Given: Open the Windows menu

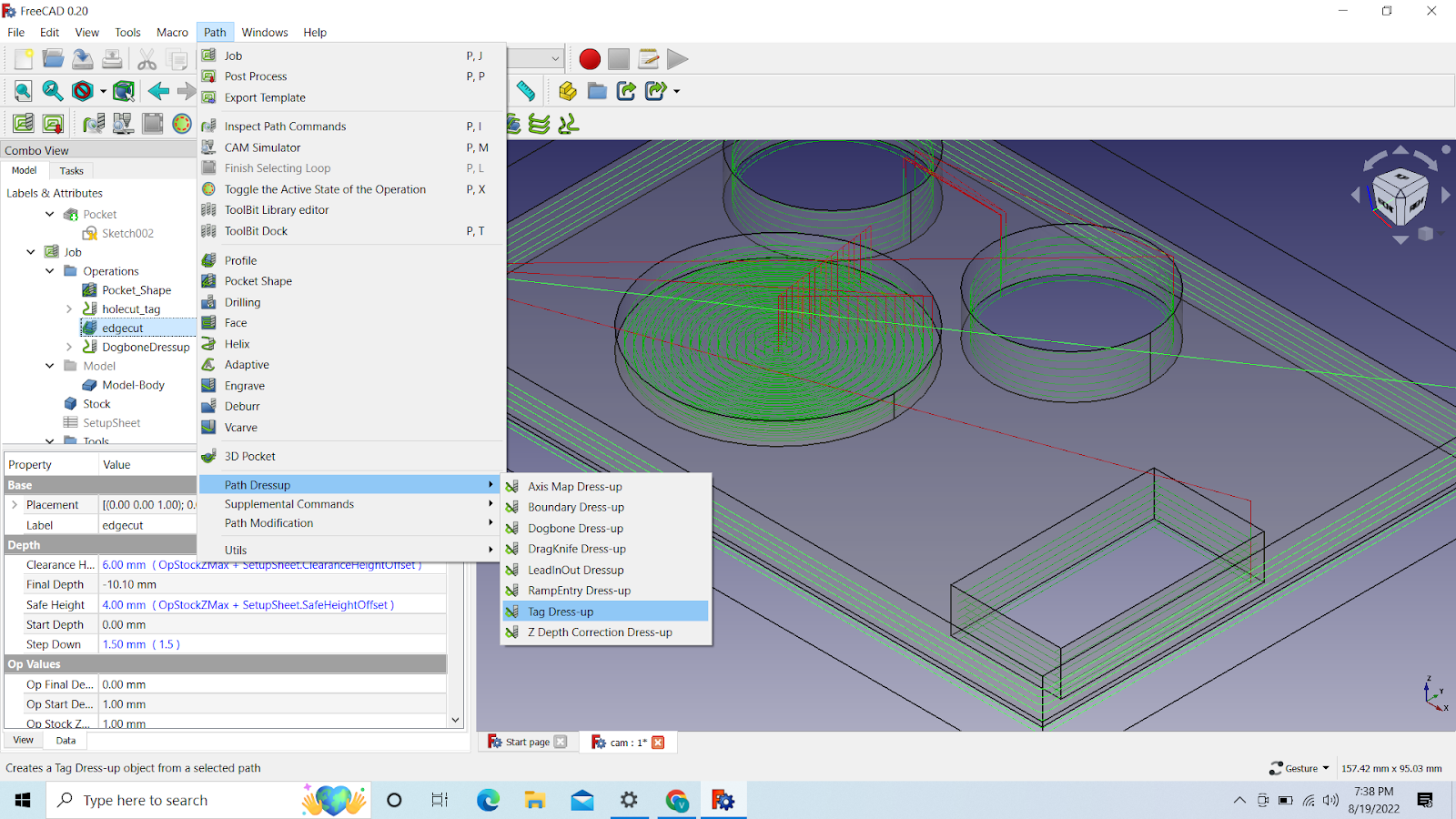Looking at the screenshot, I should coord(265,32).
